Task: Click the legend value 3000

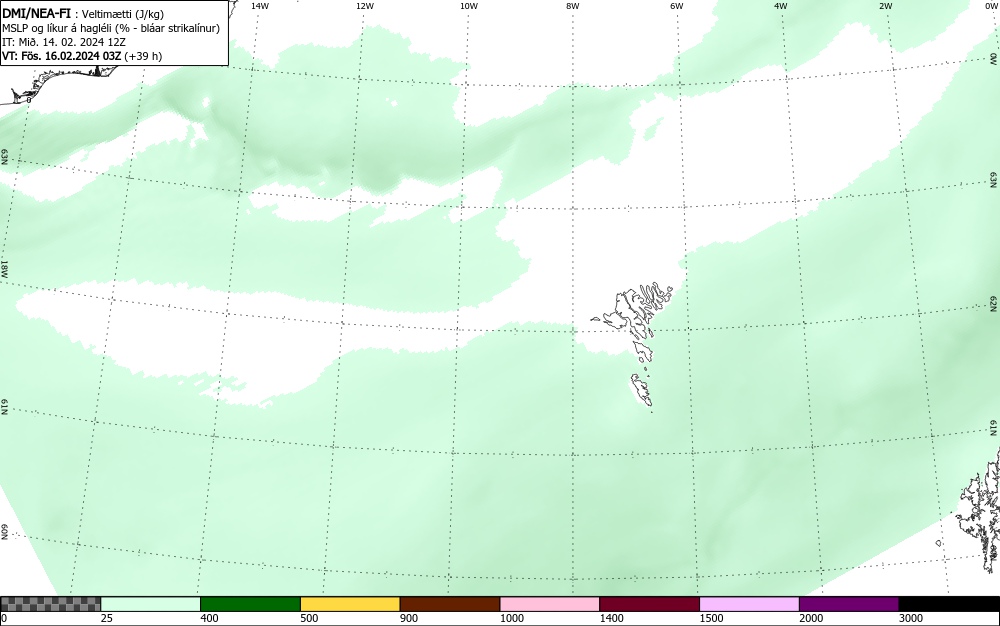Action: (910, 618)
